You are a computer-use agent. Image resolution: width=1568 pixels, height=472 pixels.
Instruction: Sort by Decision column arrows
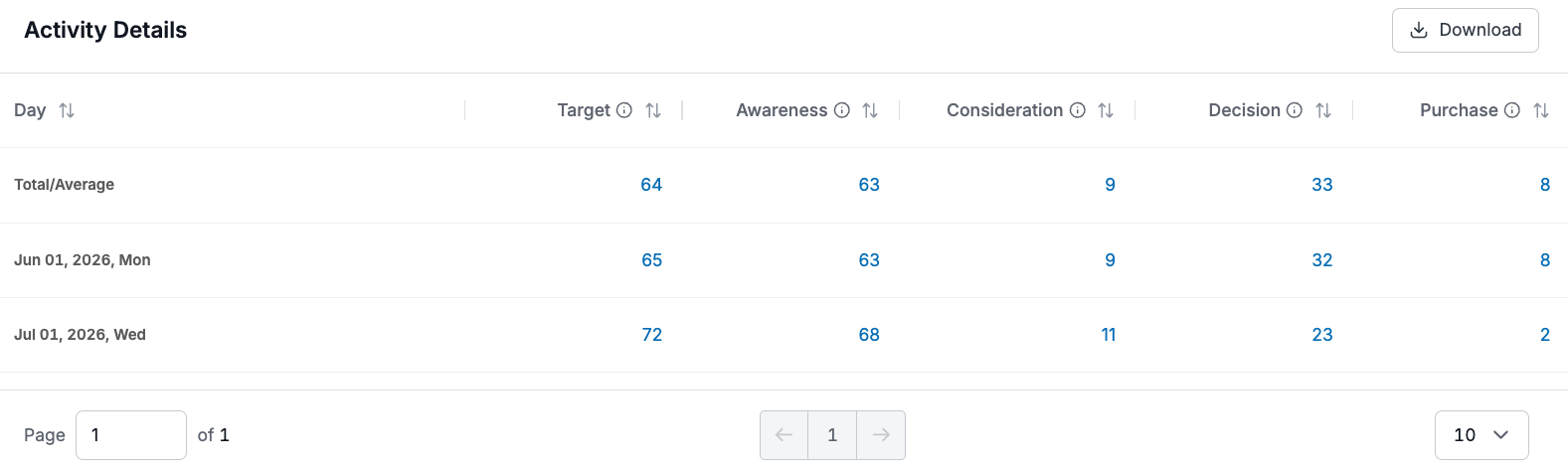(x=1323, y=110)
